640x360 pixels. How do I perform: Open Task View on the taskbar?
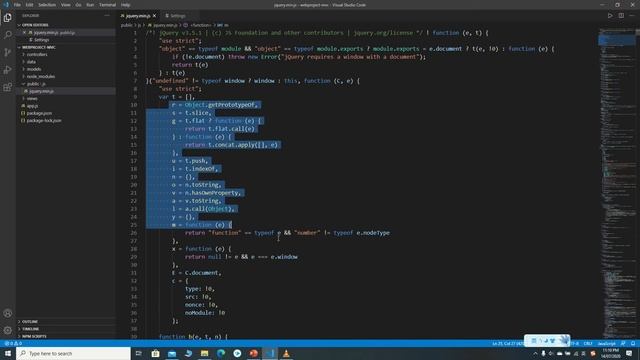point(139,353)
